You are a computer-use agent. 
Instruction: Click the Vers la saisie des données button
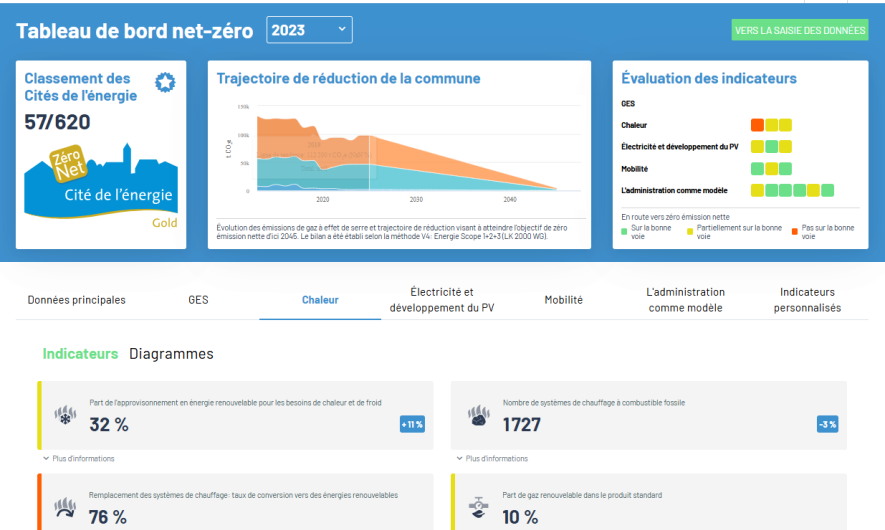point(800,30)
